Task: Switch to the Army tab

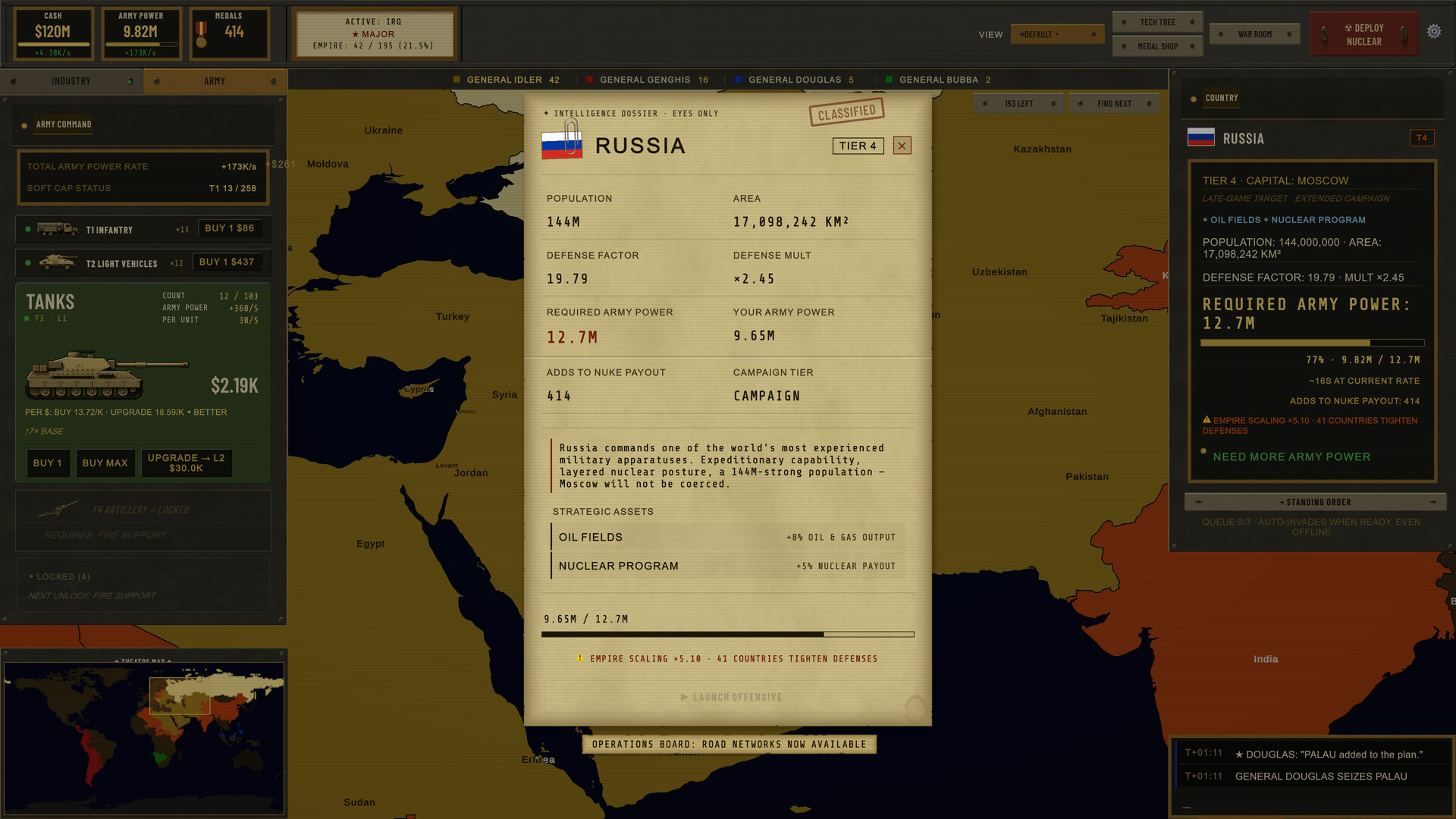Action: (215, 81)
